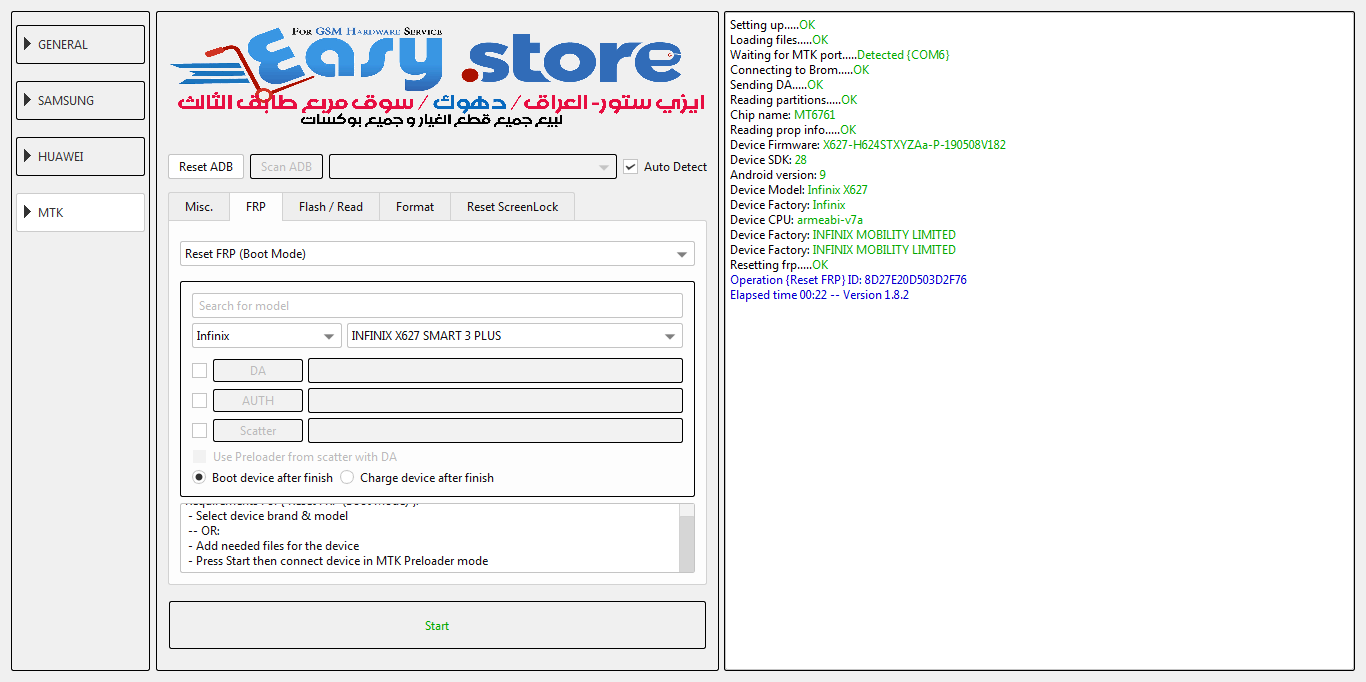This screenshot has width=1366, height=682.
Task: Open the Infinix brand dropdown
Action: tap(267, 336)
